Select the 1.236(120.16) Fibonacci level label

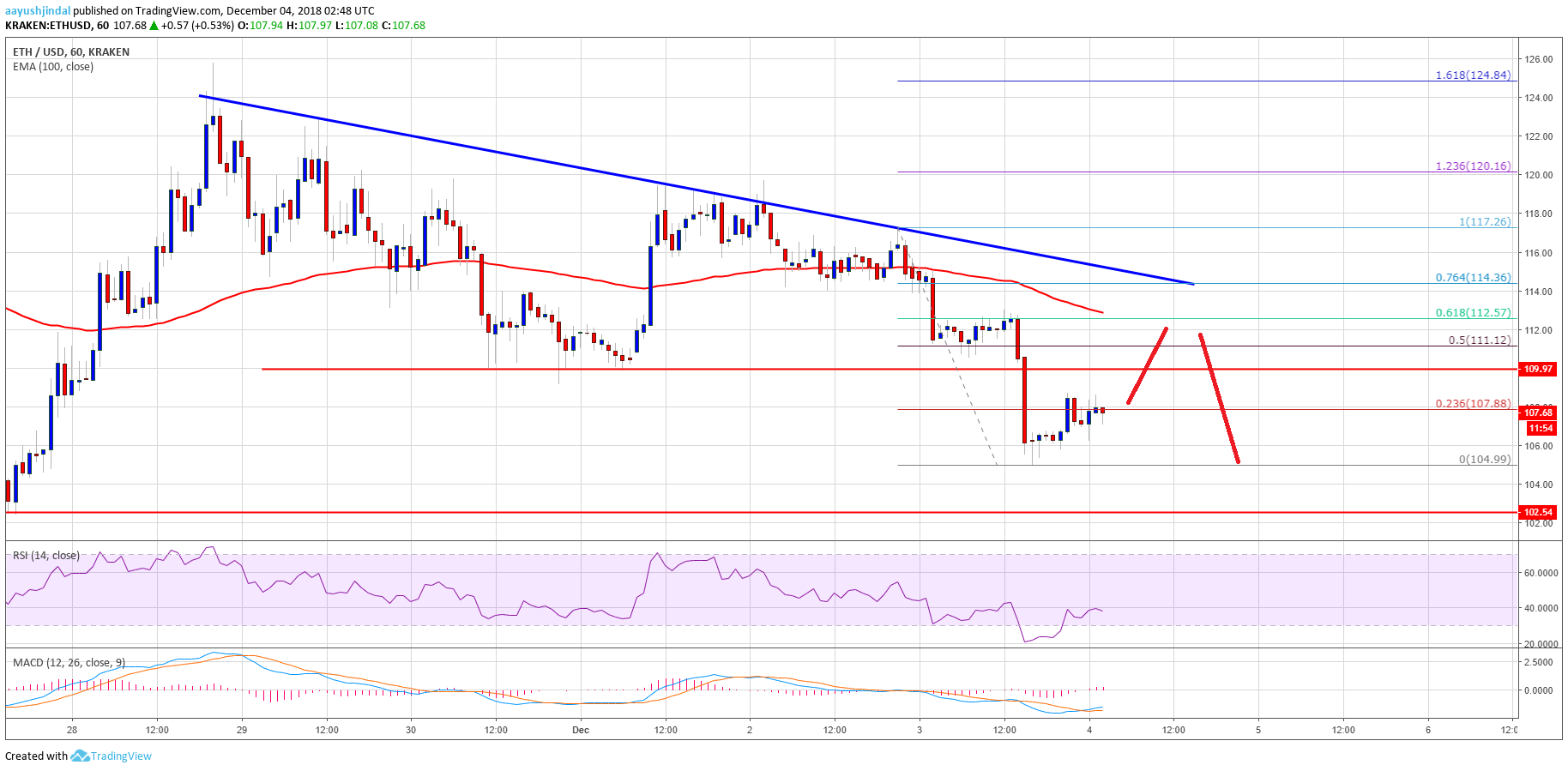[x=1473, y=166]
